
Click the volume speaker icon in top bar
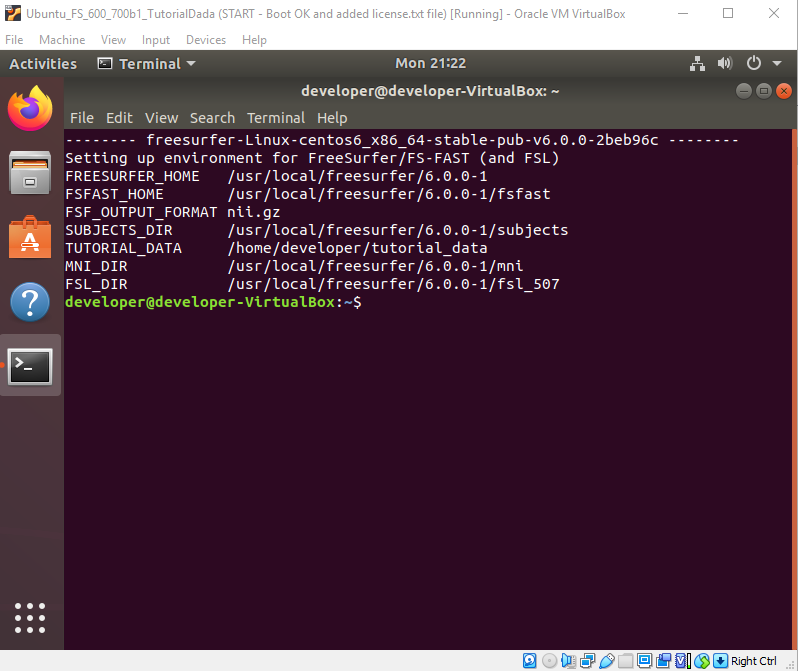point(725,64)
